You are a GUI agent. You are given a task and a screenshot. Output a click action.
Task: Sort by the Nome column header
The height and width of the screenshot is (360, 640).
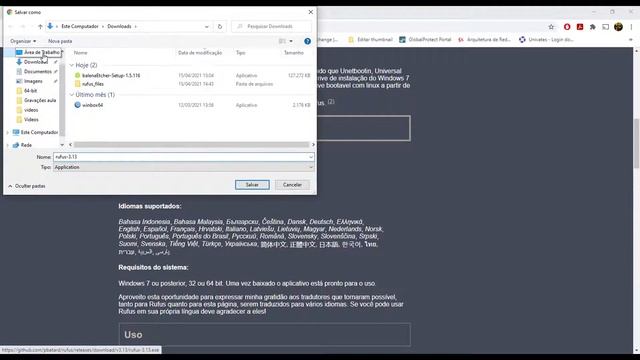tap(80, 53)
